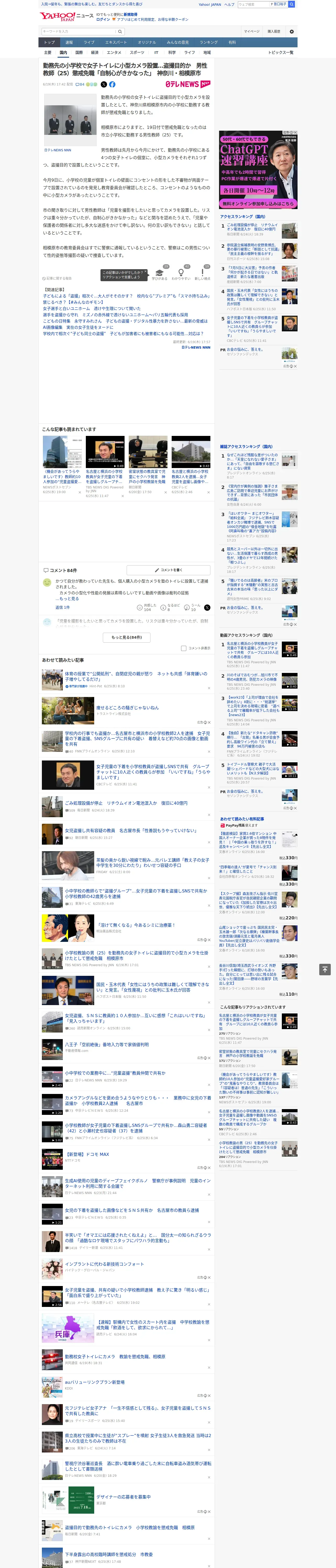The image size is (336, 1568).
Task: Share first comment on X
Action: 207,608
